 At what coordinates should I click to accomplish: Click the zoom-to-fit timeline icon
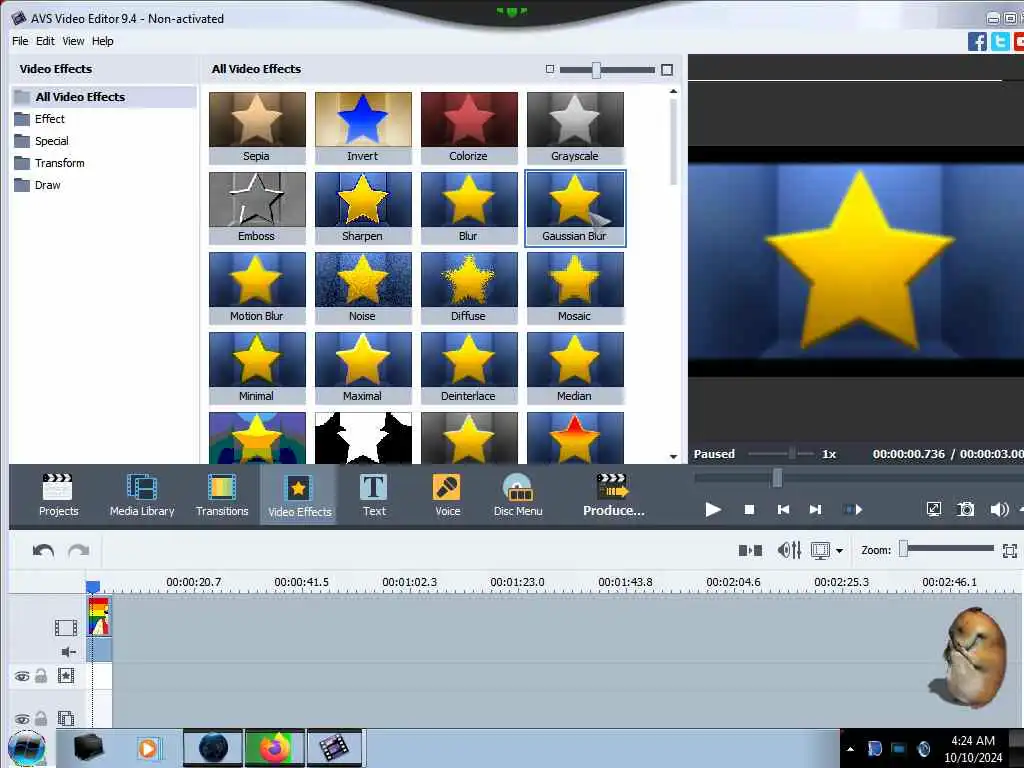click(1009, 551)
